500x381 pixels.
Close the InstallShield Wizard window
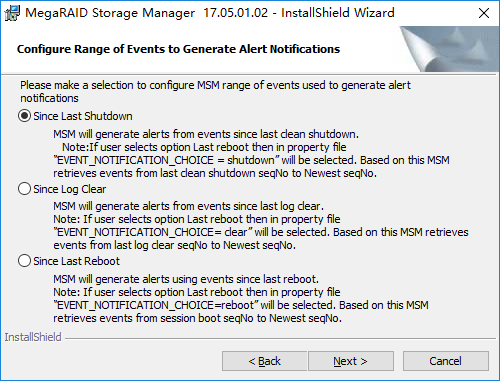(484, 13)
